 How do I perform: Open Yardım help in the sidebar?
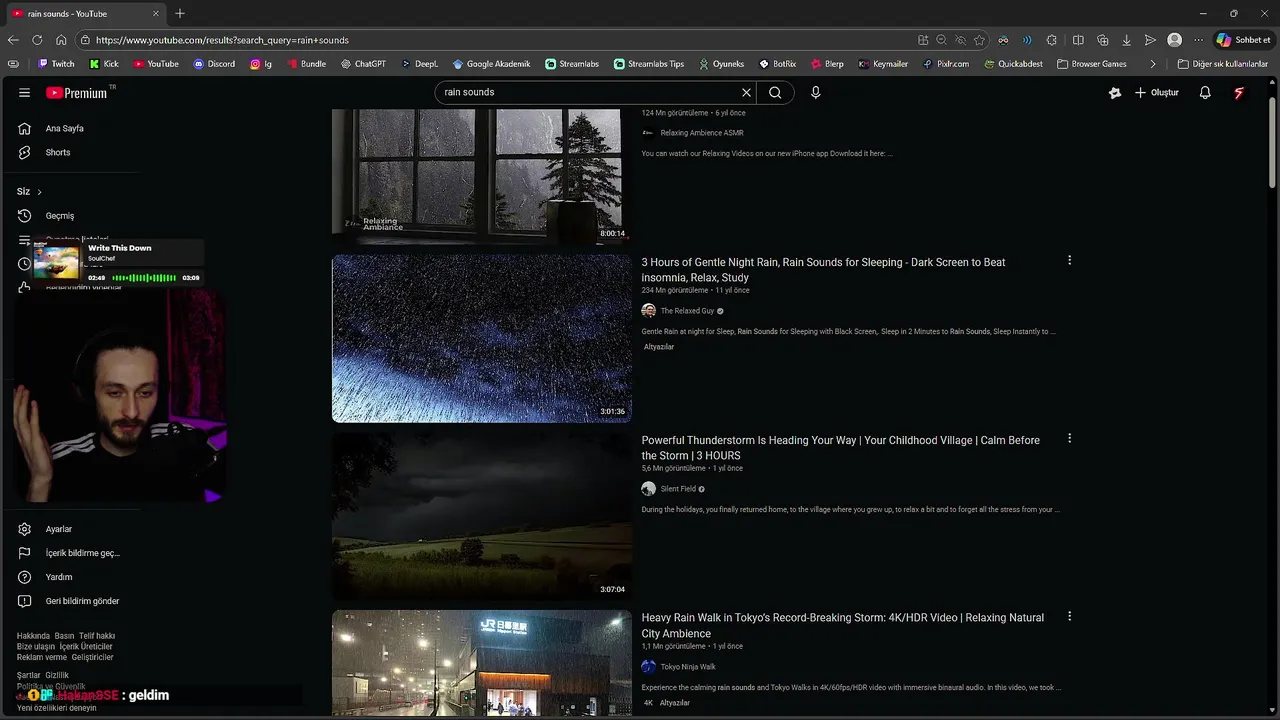59,577
